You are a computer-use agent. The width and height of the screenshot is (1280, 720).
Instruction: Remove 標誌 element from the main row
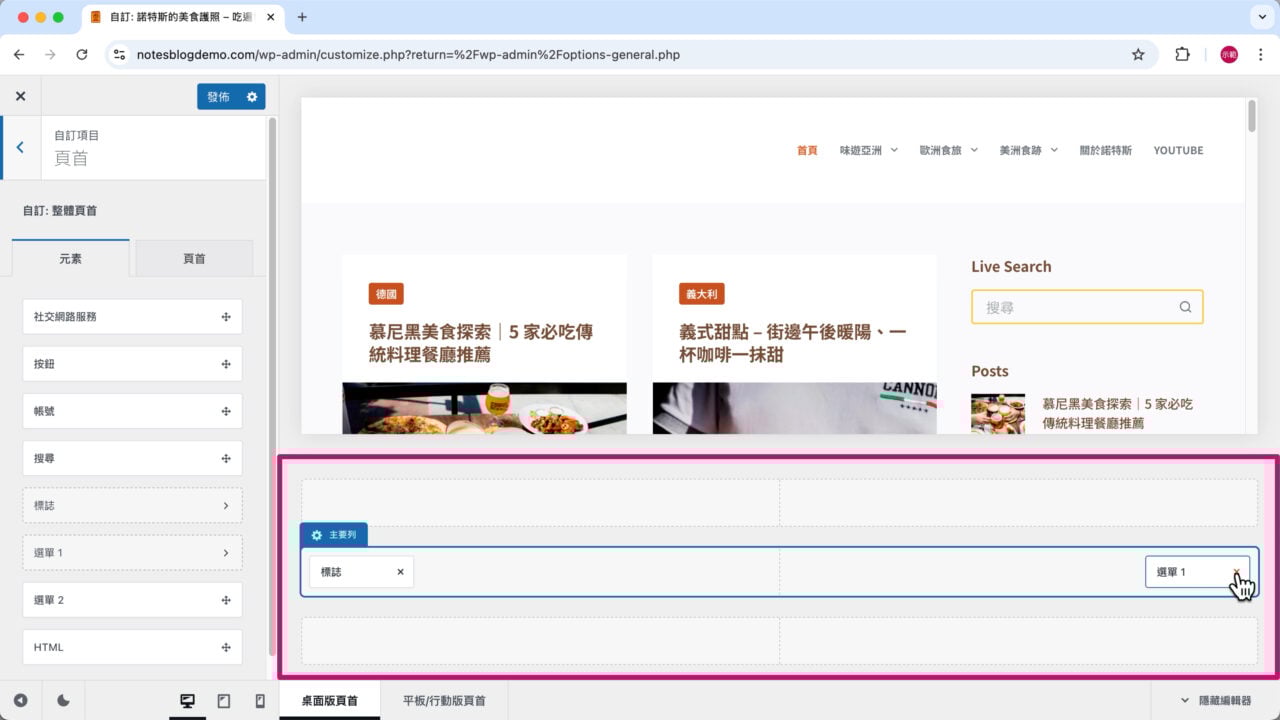[400, 572]
